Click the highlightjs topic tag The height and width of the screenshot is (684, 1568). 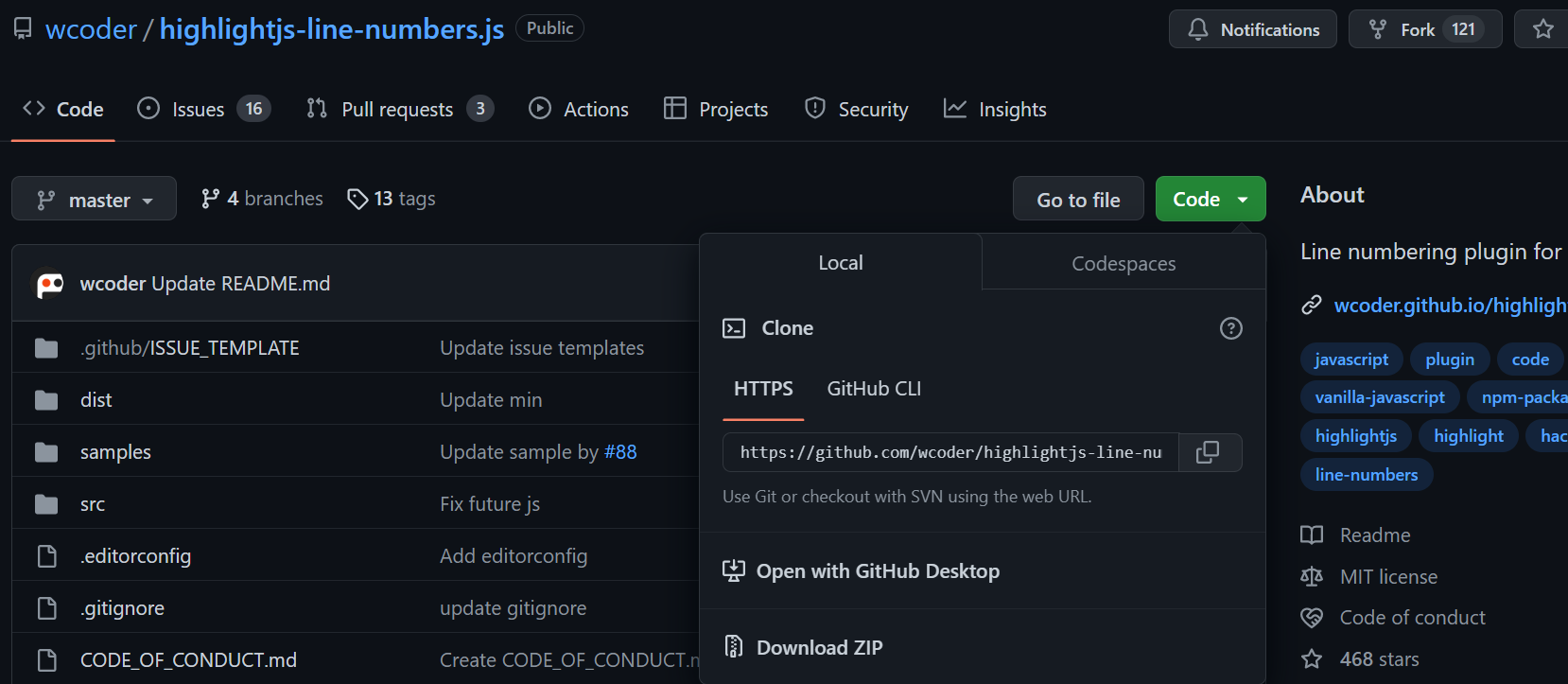pyautogui.click(x=1356, y=436)
